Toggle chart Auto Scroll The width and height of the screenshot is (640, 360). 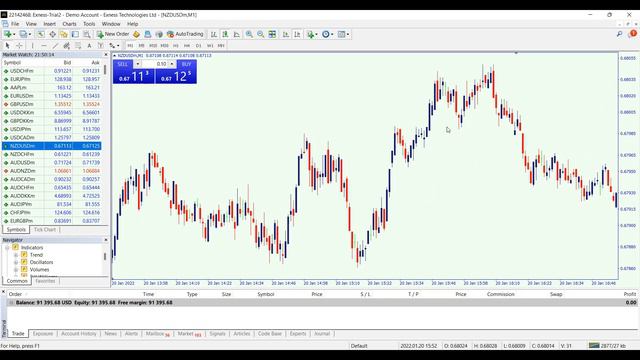pos(286,34)
